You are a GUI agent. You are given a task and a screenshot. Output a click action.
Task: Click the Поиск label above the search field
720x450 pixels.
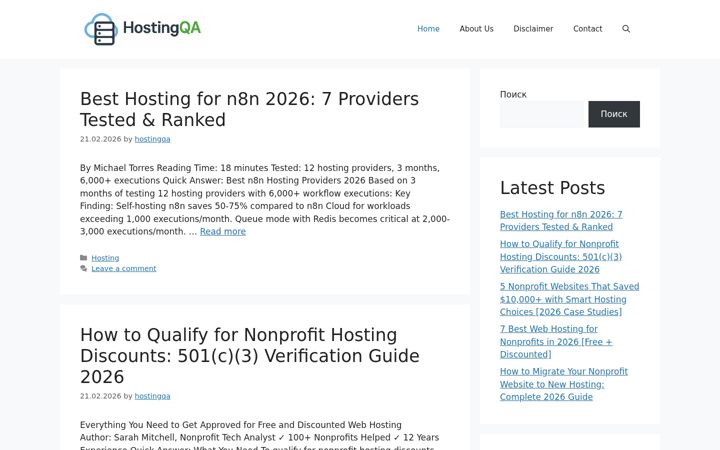coord(513,94)
